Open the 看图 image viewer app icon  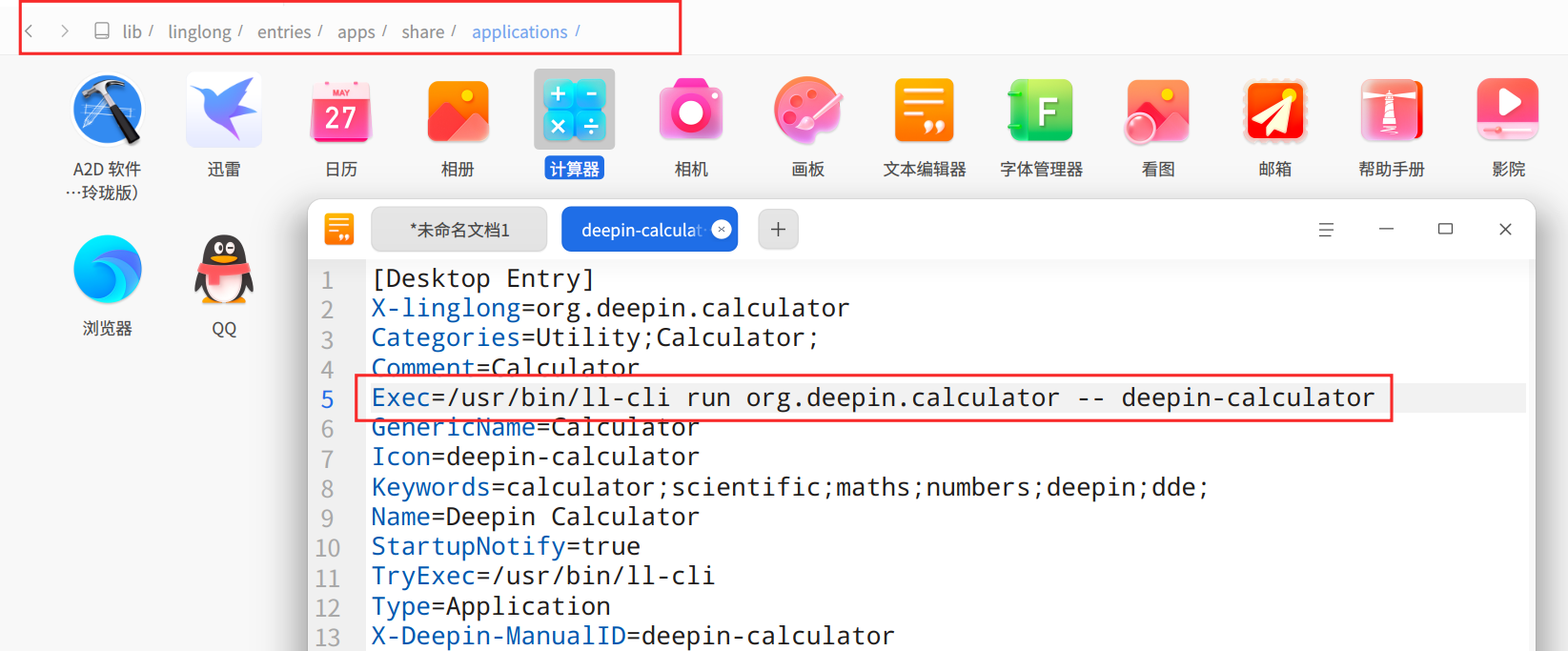[1157, 112]
